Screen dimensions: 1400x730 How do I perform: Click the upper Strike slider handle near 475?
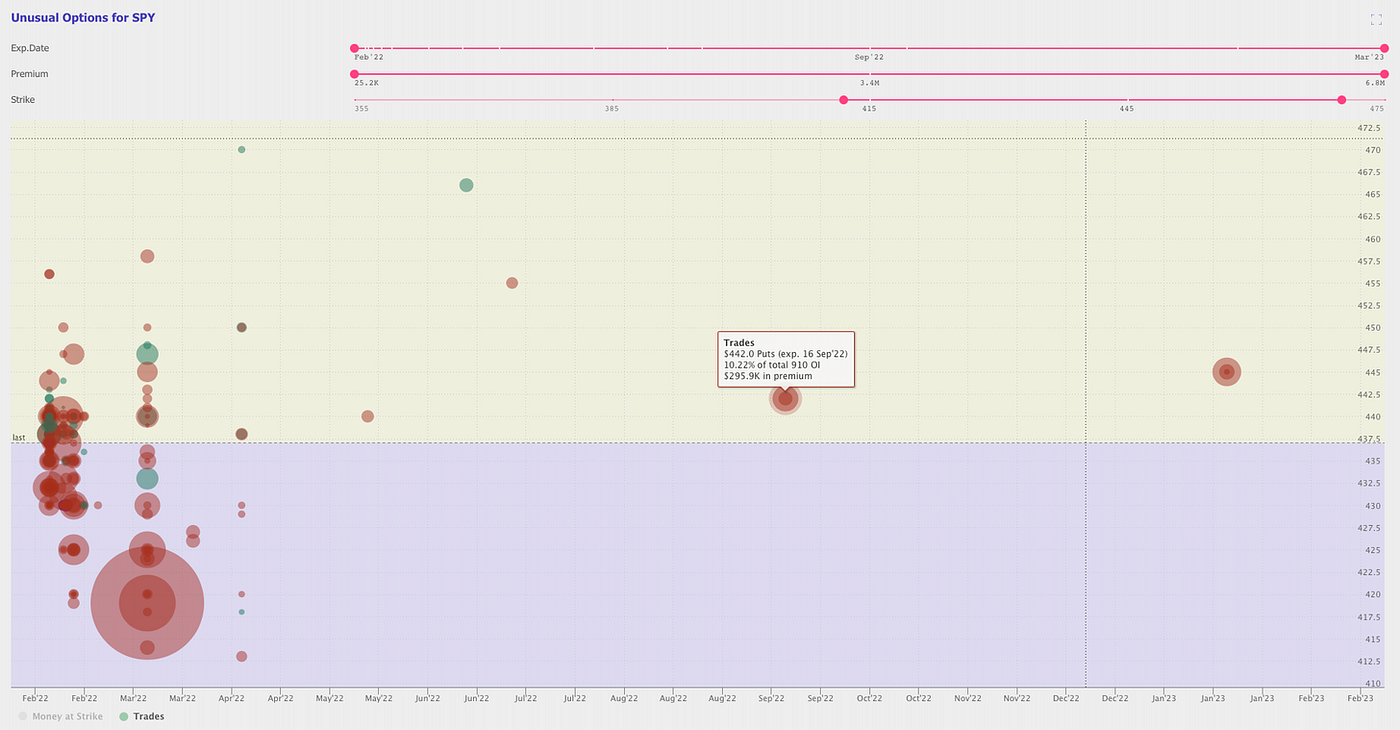click(1342, 100)
